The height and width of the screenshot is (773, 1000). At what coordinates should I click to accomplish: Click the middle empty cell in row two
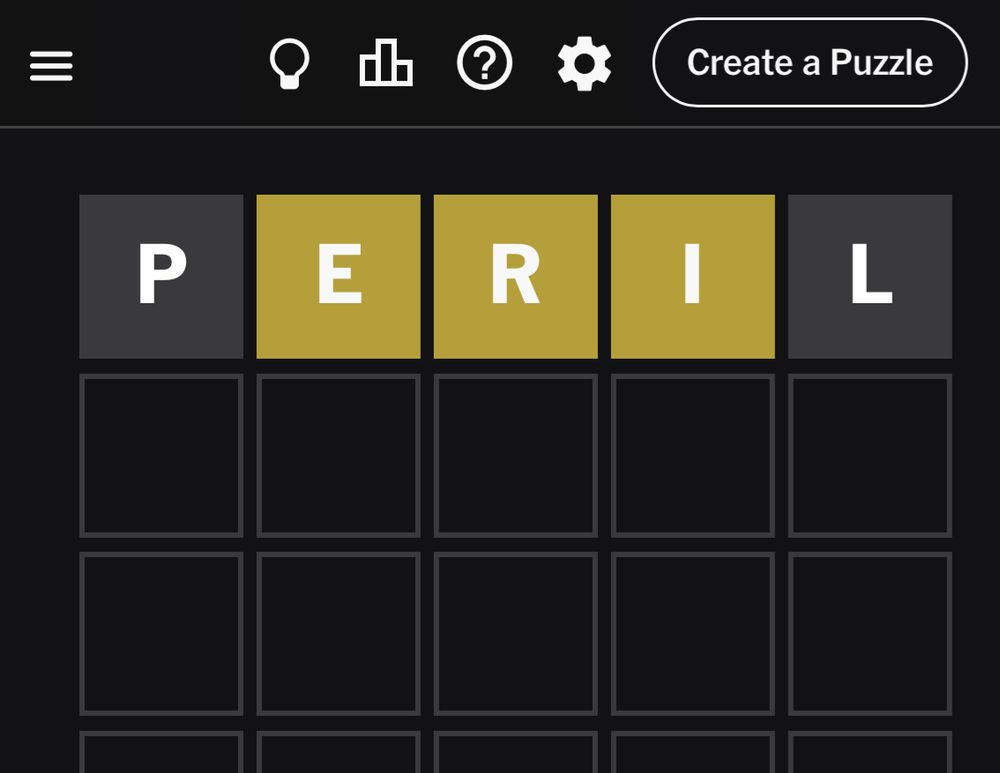tap(515, 453)
